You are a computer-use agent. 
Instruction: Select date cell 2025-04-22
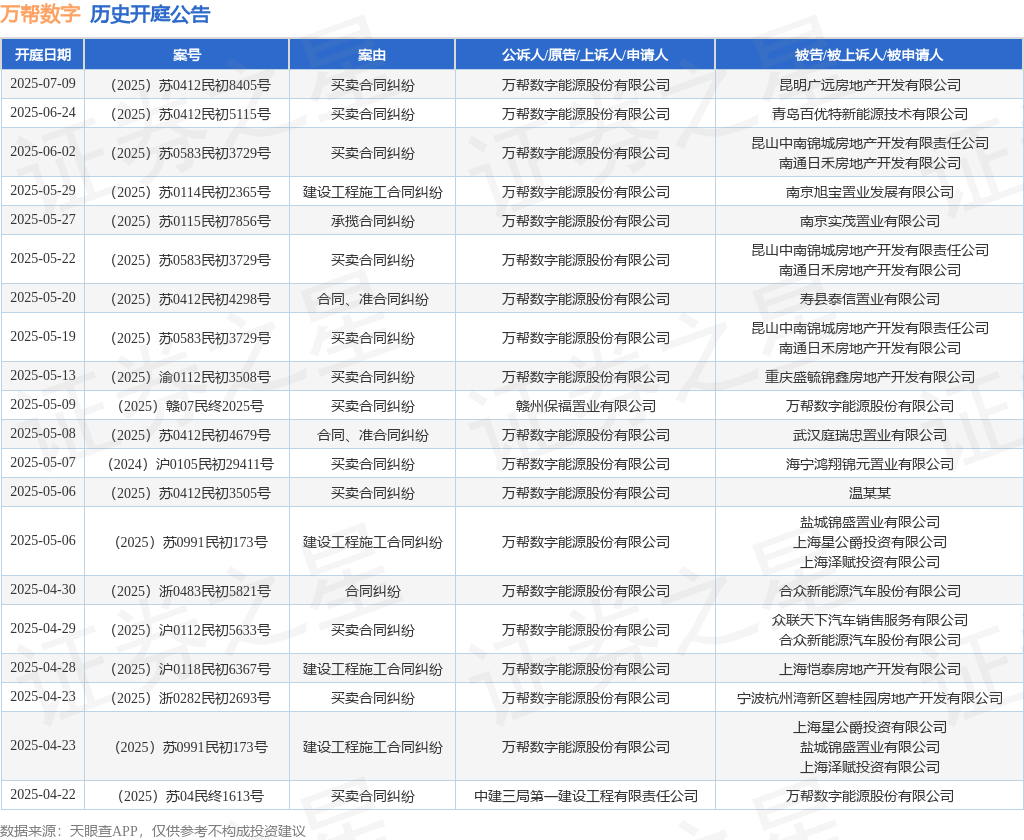42,794
